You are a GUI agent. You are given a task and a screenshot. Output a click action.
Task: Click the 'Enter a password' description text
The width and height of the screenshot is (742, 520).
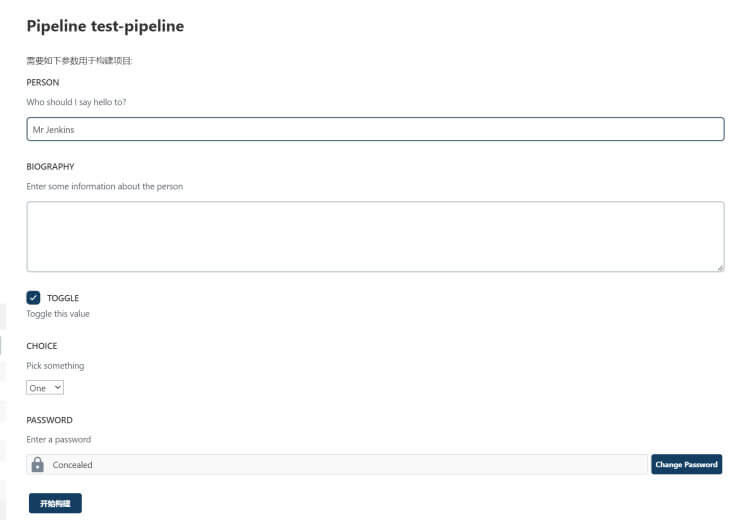[59, 440]
